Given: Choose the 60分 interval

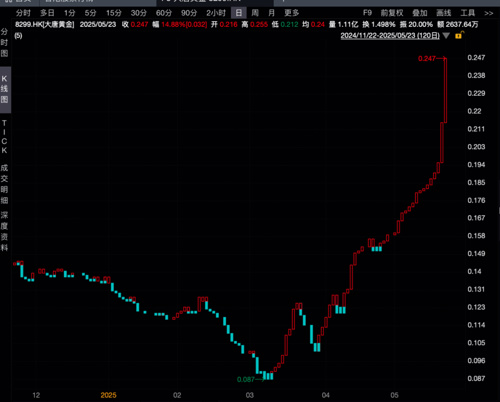Looking at the screenshot, I should pyautogui.click(x=164, y=13).
